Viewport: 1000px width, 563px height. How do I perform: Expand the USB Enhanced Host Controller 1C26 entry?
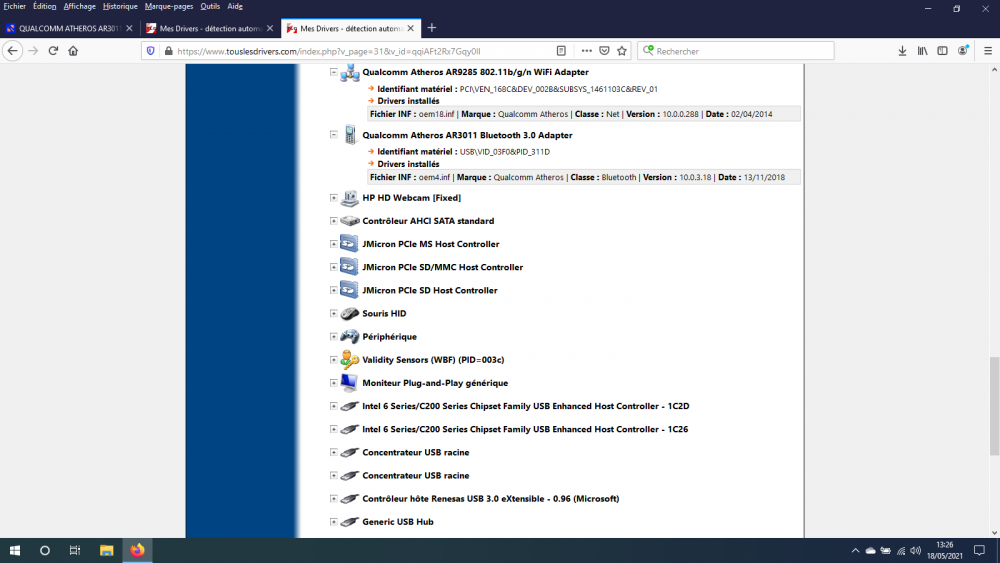pyautogui.click(x=334, y=429)
